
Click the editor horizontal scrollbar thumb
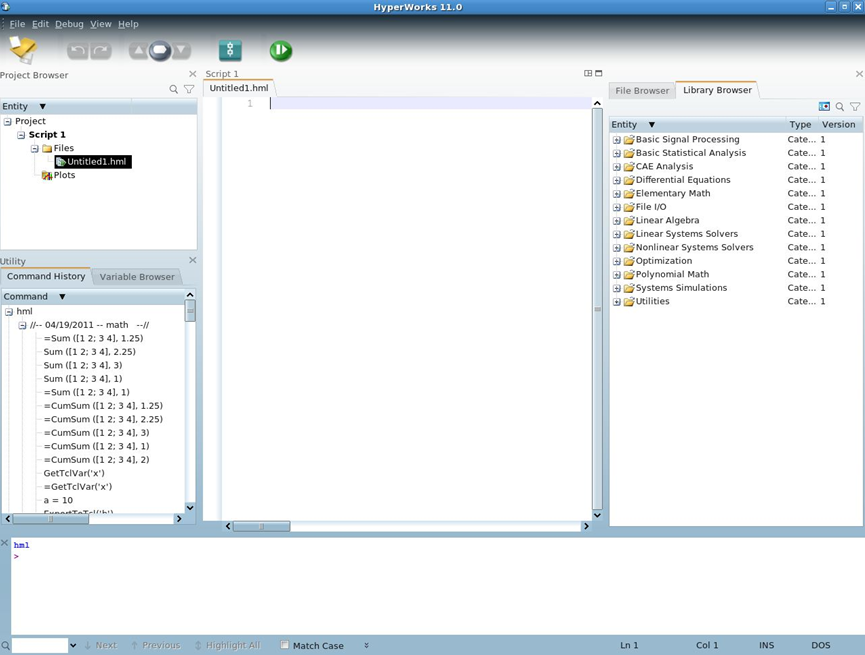[261, 526]
